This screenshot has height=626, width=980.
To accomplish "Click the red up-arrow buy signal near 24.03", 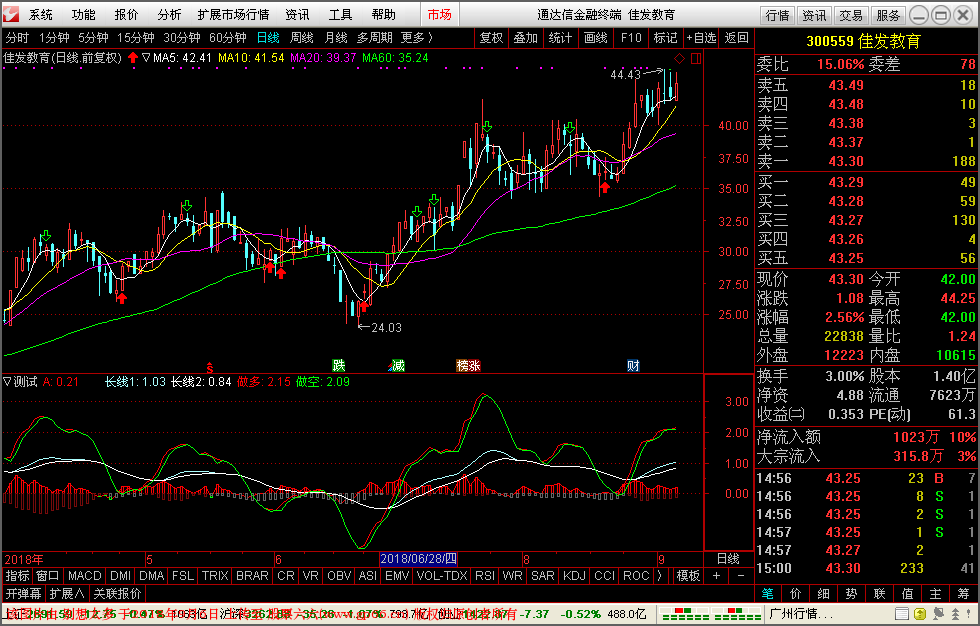I will tap(363, 307).
